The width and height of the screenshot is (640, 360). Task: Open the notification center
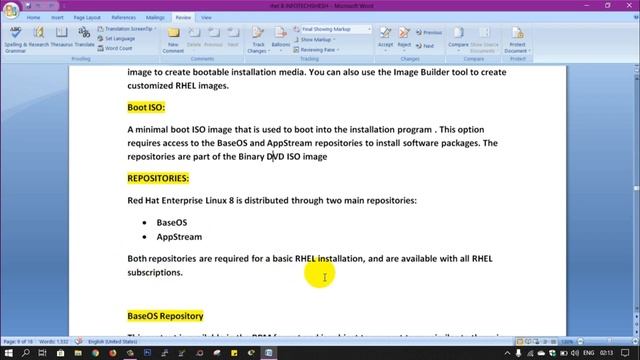625,353
